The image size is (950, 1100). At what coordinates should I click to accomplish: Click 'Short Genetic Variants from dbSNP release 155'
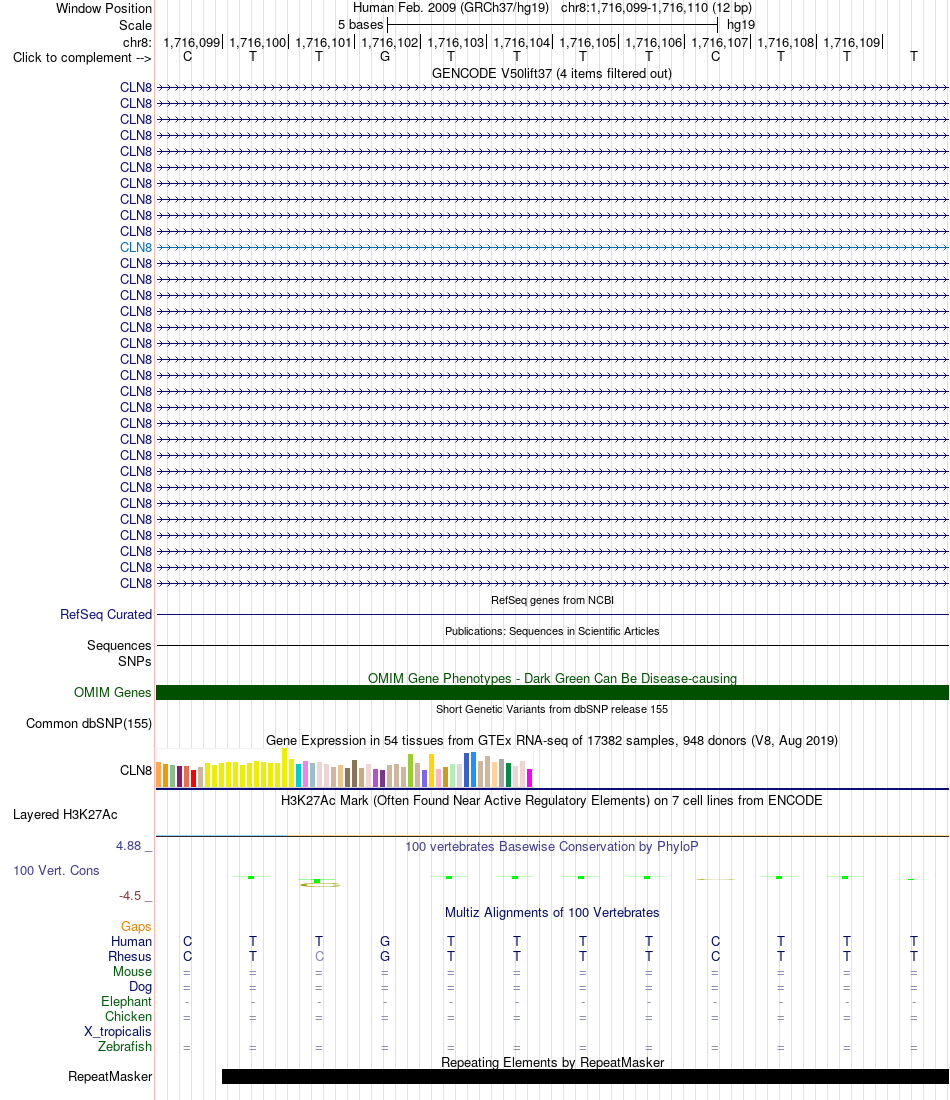(551, 709)
